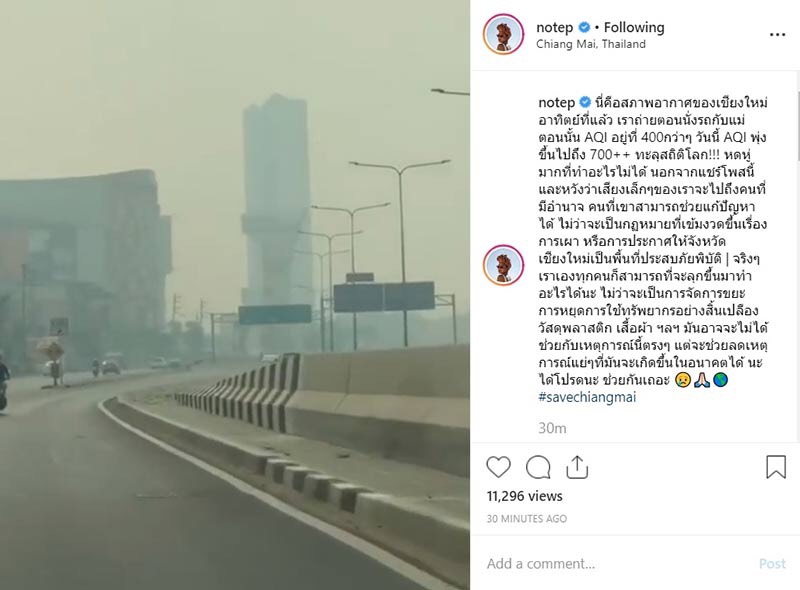The width and height of the screenshot is (800, 590).
Task: Share the post using the share icon
Action: pyautogui.click(x=577, y=467)
